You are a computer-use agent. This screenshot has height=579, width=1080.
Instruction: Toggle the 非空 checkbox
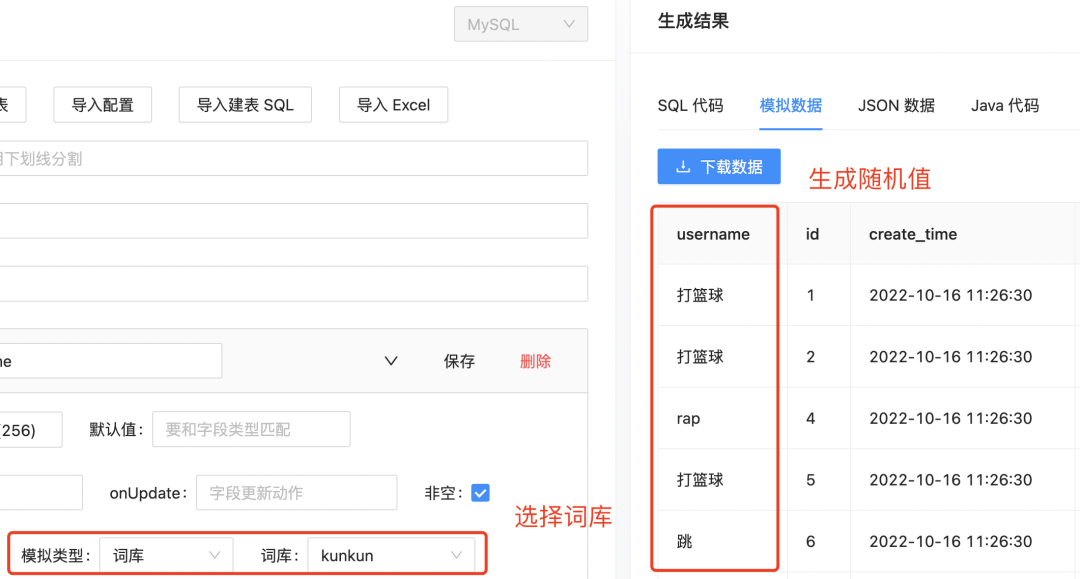[x=480, y=493]
